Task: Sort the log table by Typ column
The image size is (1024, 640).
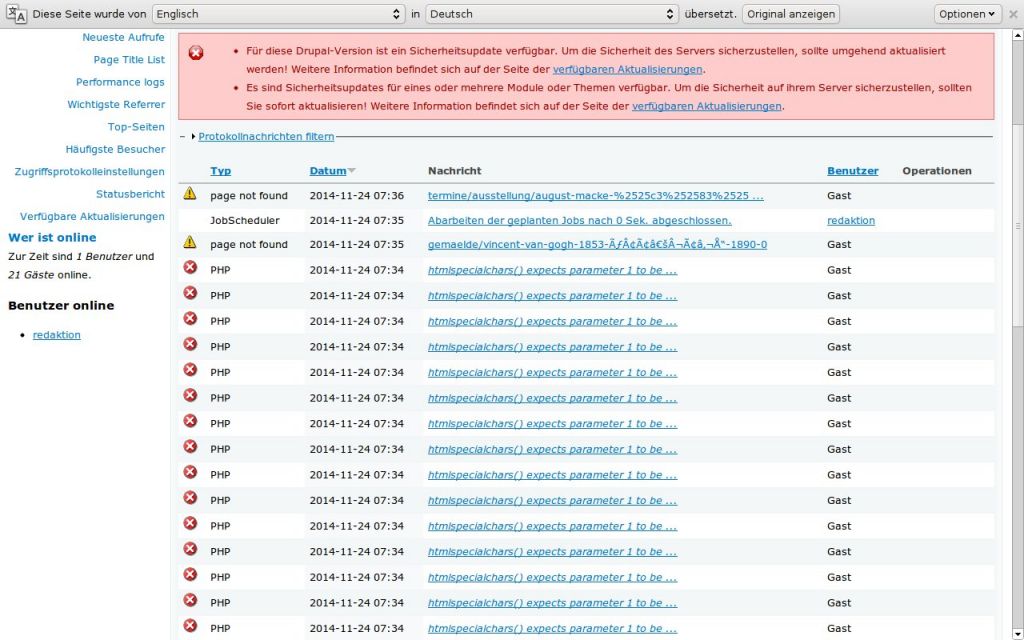Action: coord(220,171)
